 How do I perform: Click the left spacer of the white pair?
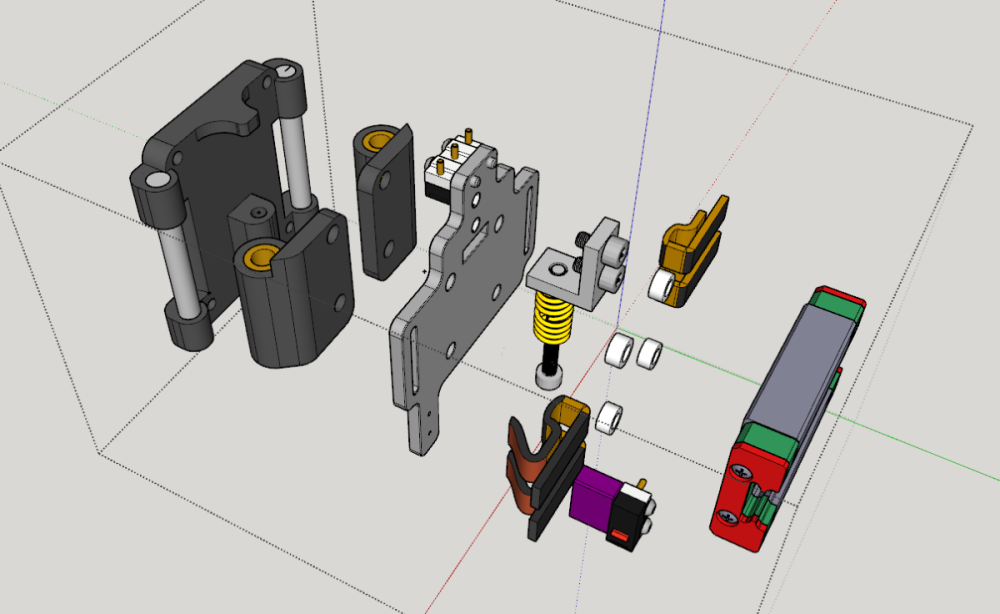(618, 350)
